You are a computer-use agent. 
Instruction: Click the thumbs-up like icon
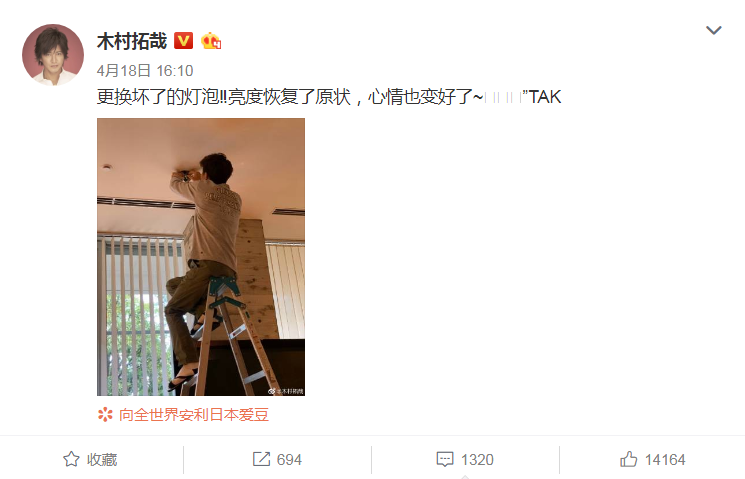(x=629, y=459)
